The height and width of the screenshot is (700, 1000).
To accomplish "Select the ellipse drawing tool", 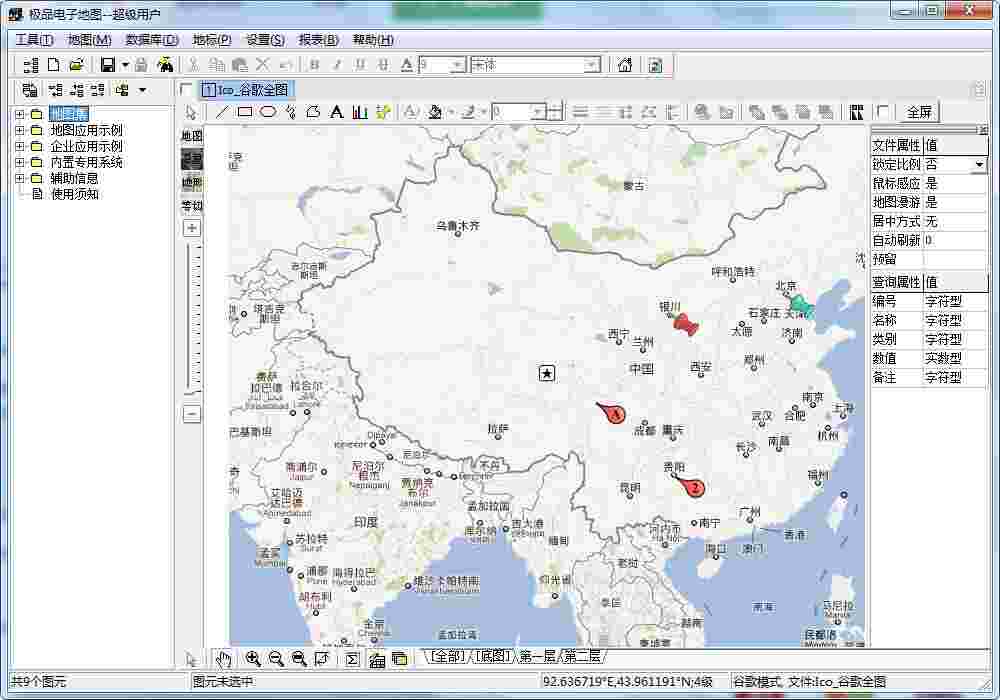I will 268,112.
